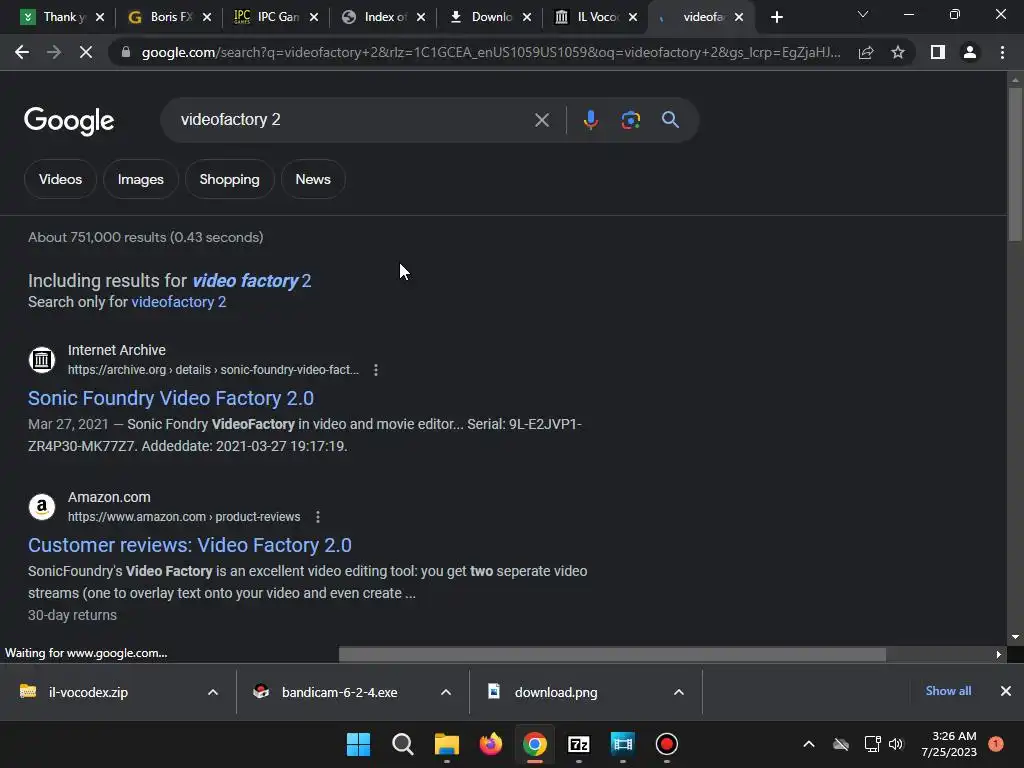1024x768 pixels.
Task: Open options for the Internet Archive result
Action: click(x=376, y=370)
